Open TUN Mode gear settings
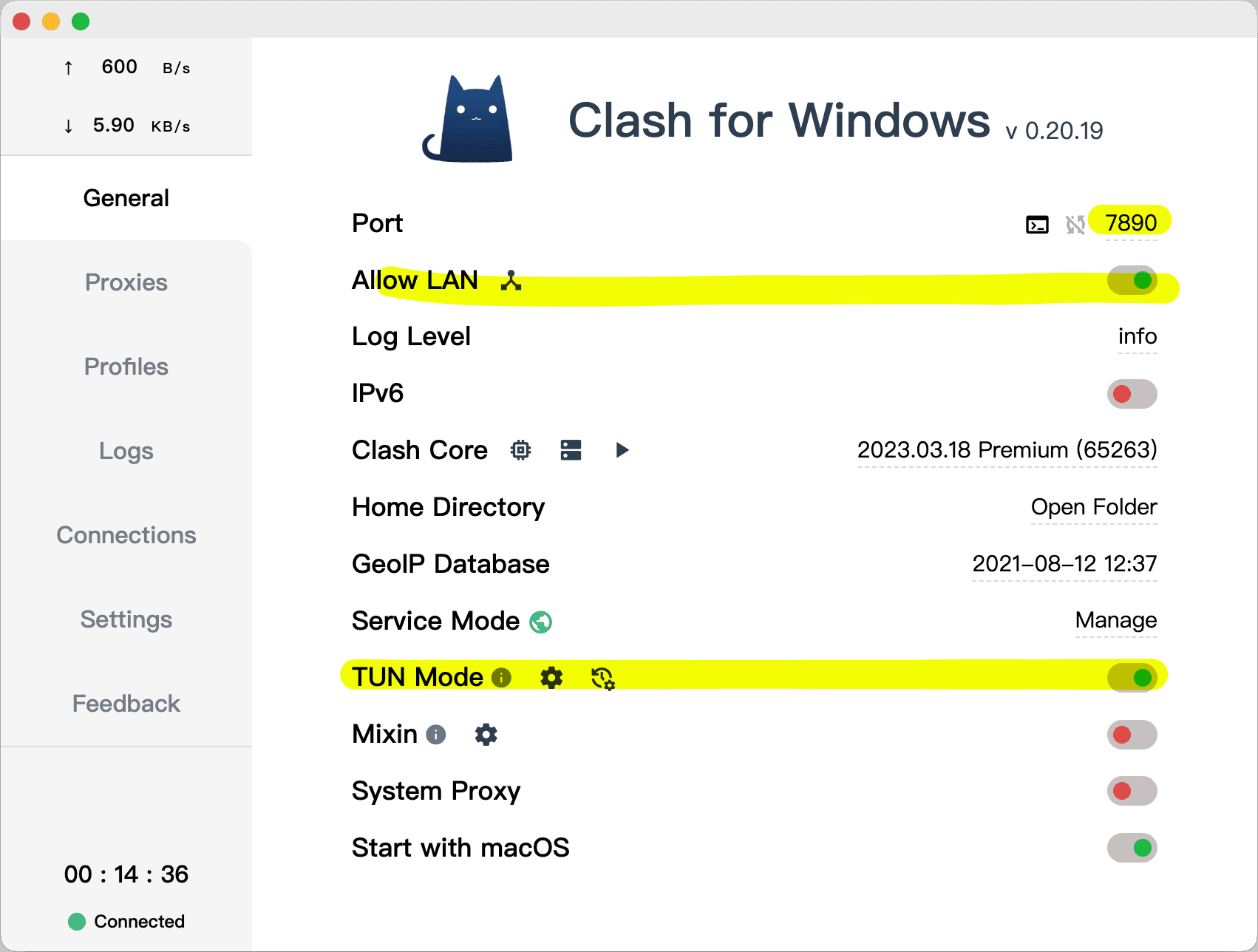 [x=551, y=677]
